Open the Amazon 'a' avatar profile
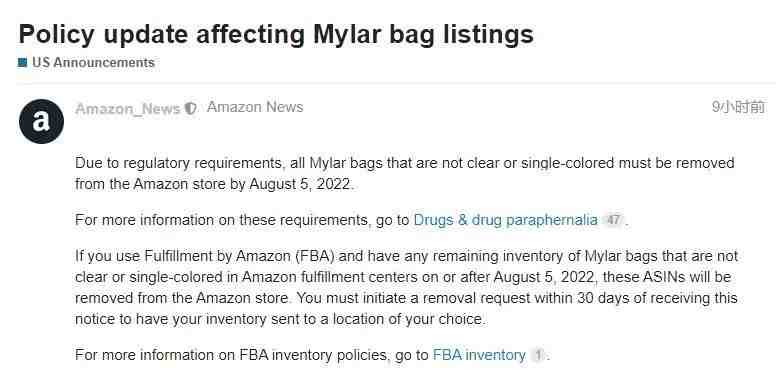 [x=41, y=121]
